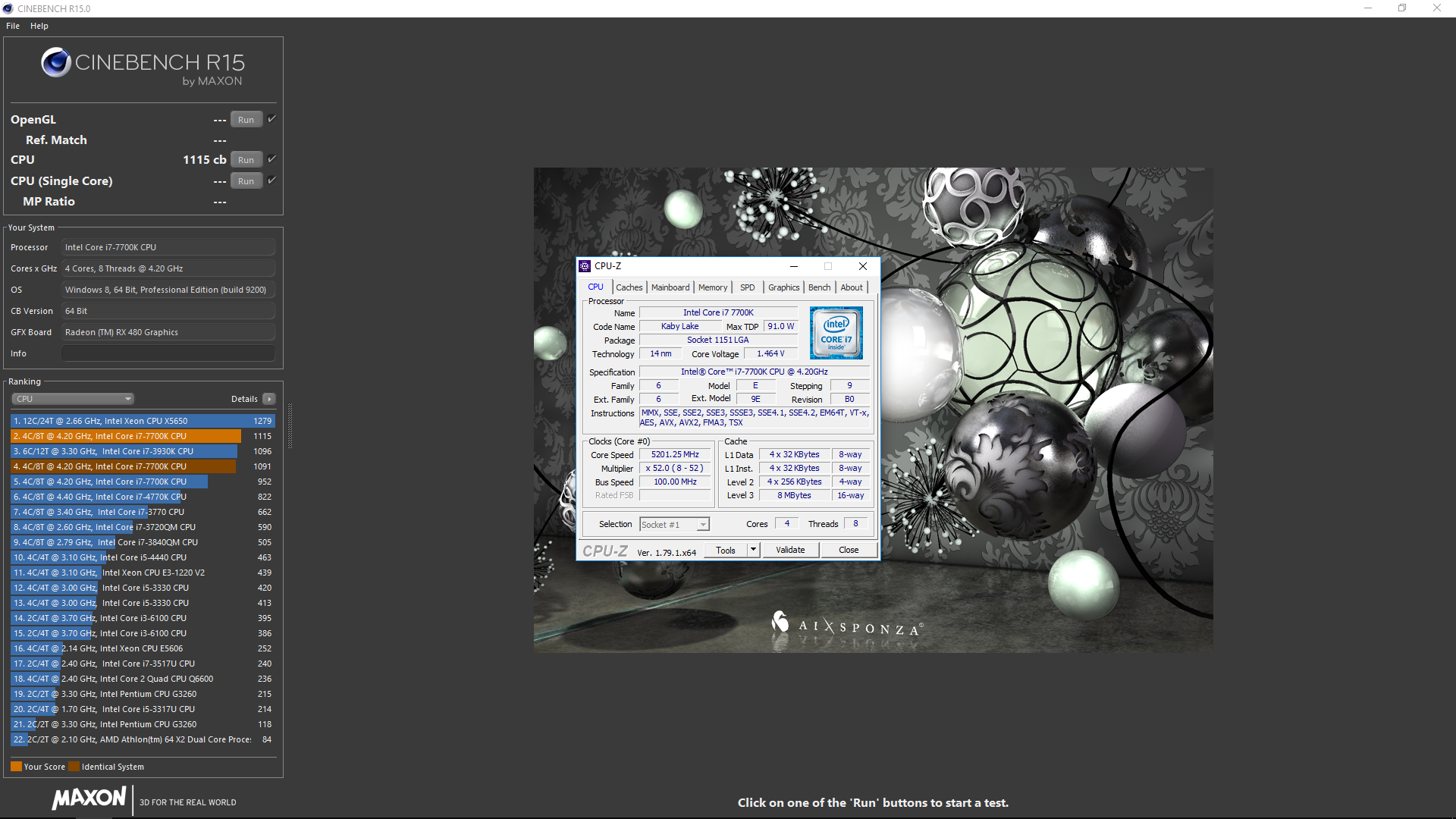1456x819 pixels.
Task: Click the CPU score 1115 cb
Action: click(x=204, y=160)
